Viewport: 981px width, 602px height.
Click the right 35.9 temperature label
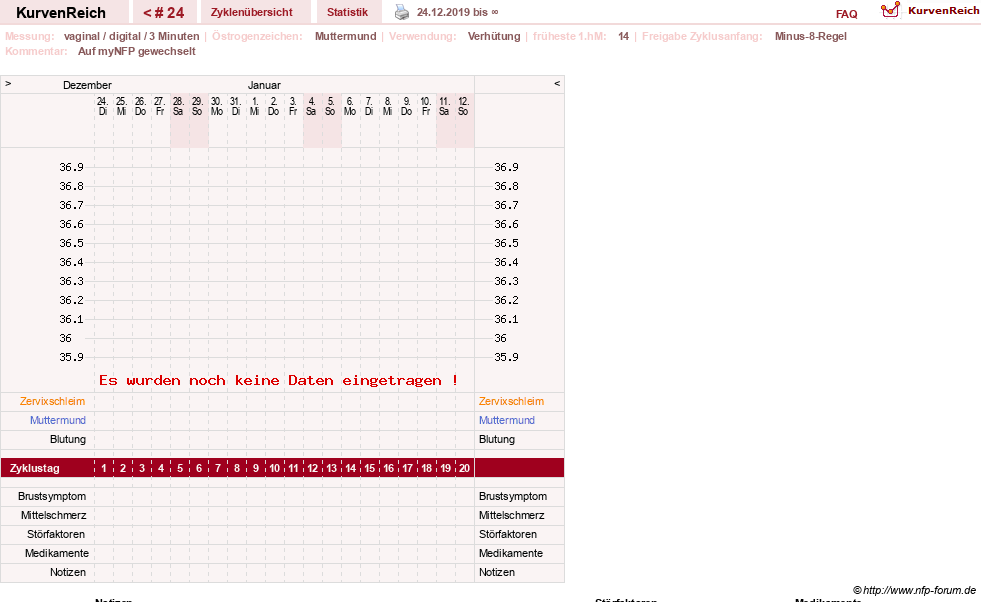point(506,357)
